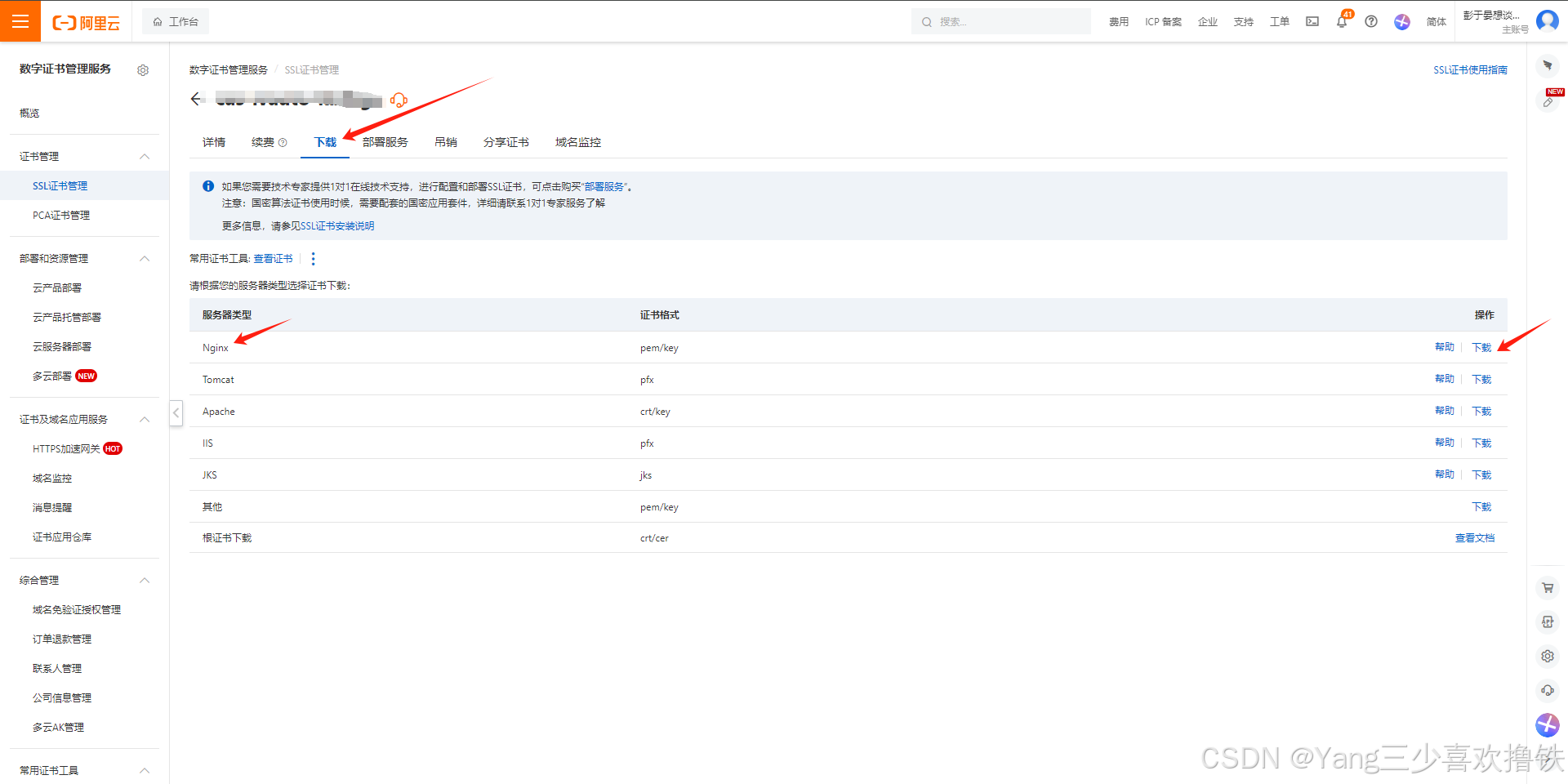Select the 下载 tab
The width and height of the screenshot is (1568, 784).
pos(325,142)
